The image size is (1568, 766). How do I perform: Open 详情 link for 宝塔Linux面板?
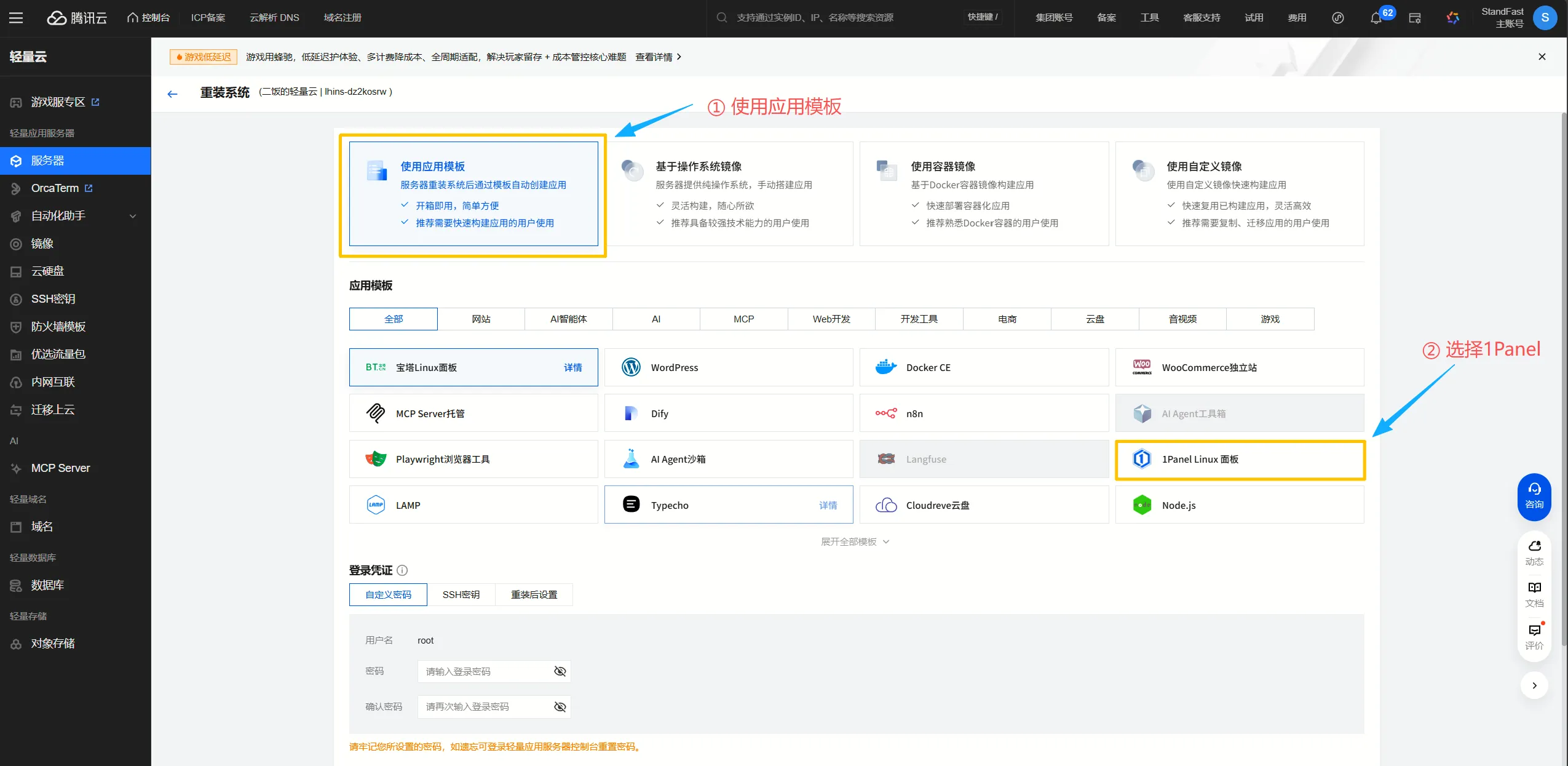pyautogui.click(x=572, y=367)
